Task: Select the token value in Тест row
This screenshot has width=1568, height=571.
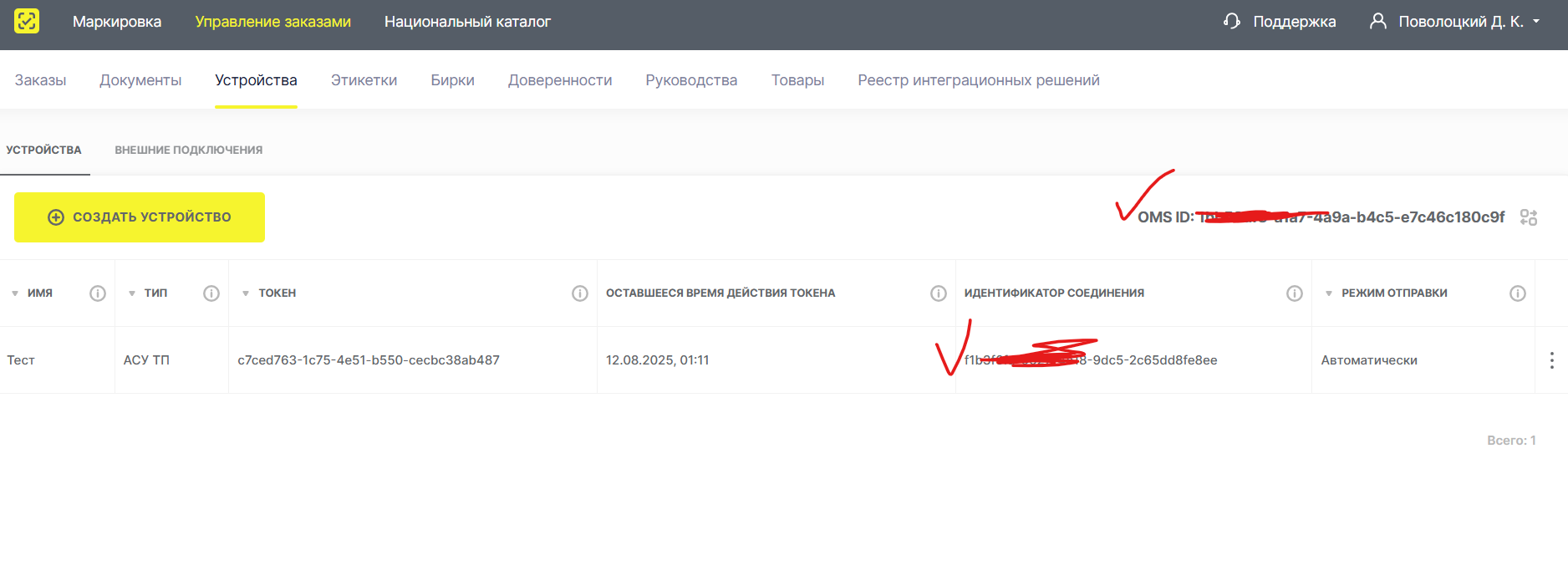Action: click(x=369, y=360)
